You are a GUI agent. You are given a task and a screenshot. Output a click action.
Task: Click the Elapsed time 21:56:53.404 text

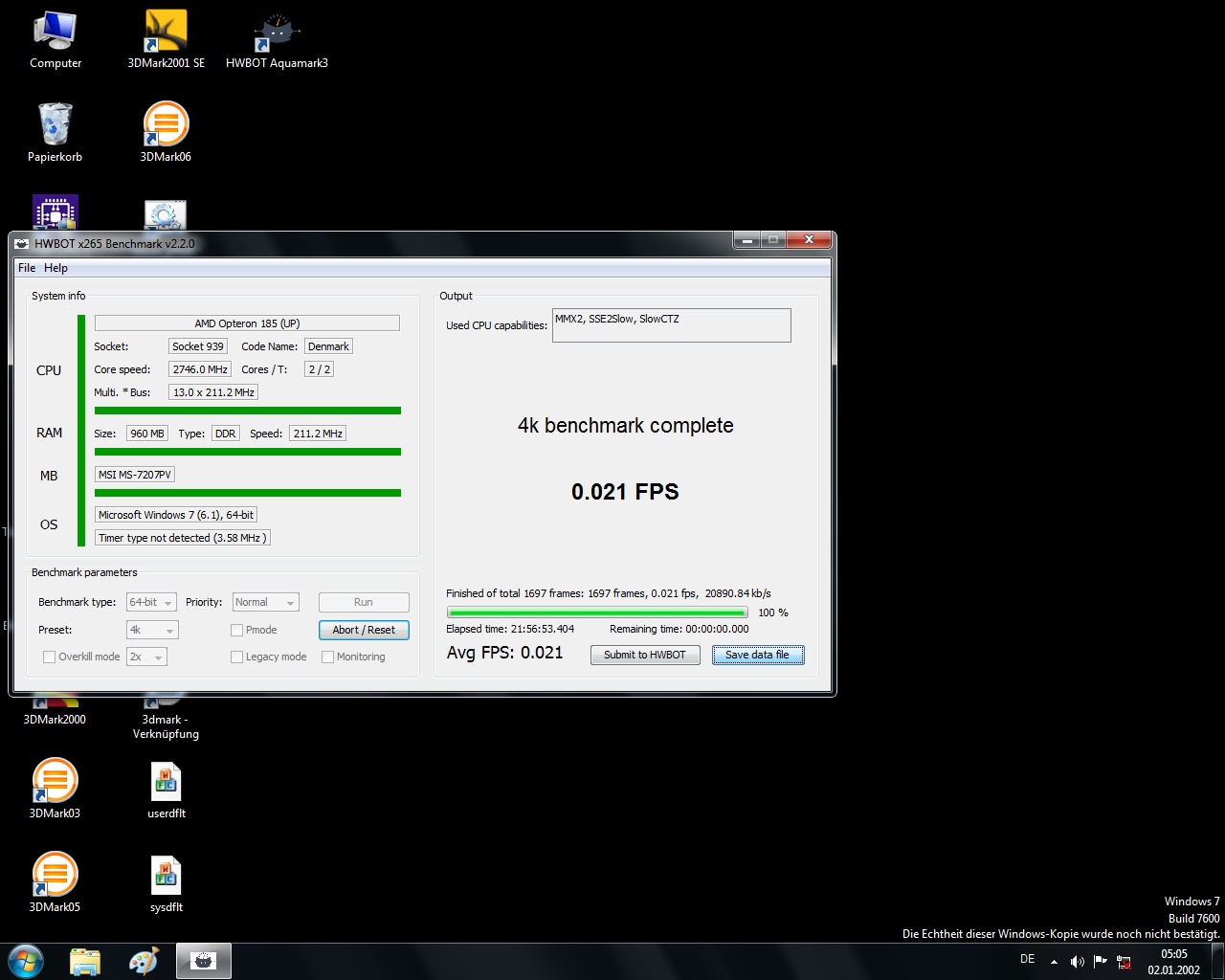click(x=510, y=629)
